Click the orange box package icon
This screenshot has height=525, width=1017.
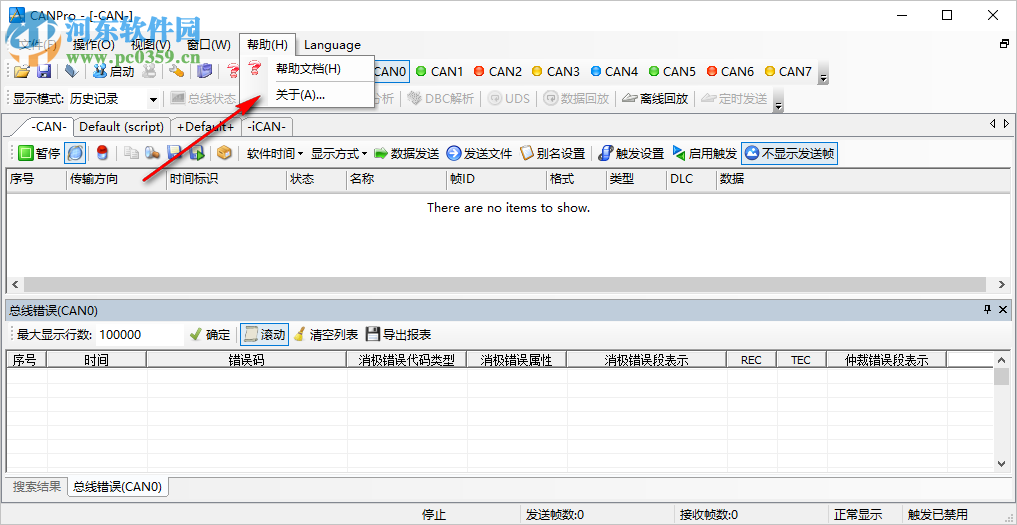224,154
